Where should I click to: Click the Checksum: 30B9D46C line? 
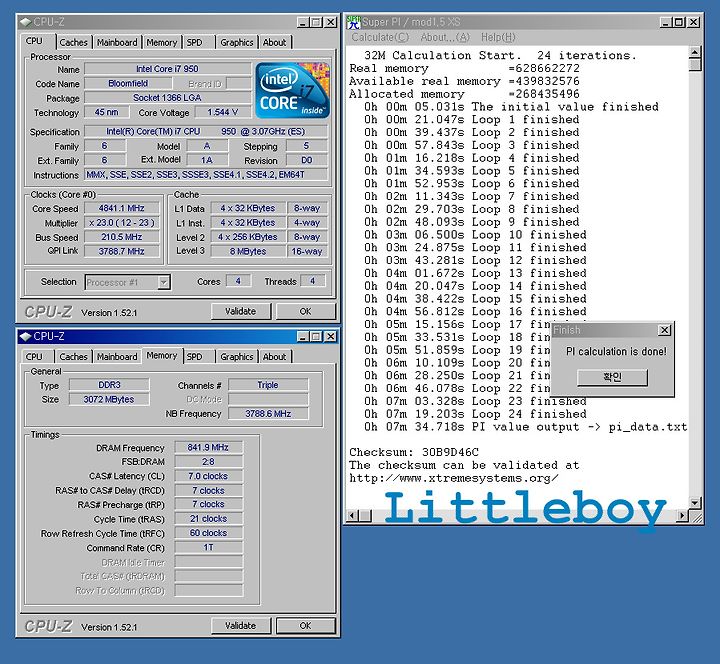pos(414,452)
